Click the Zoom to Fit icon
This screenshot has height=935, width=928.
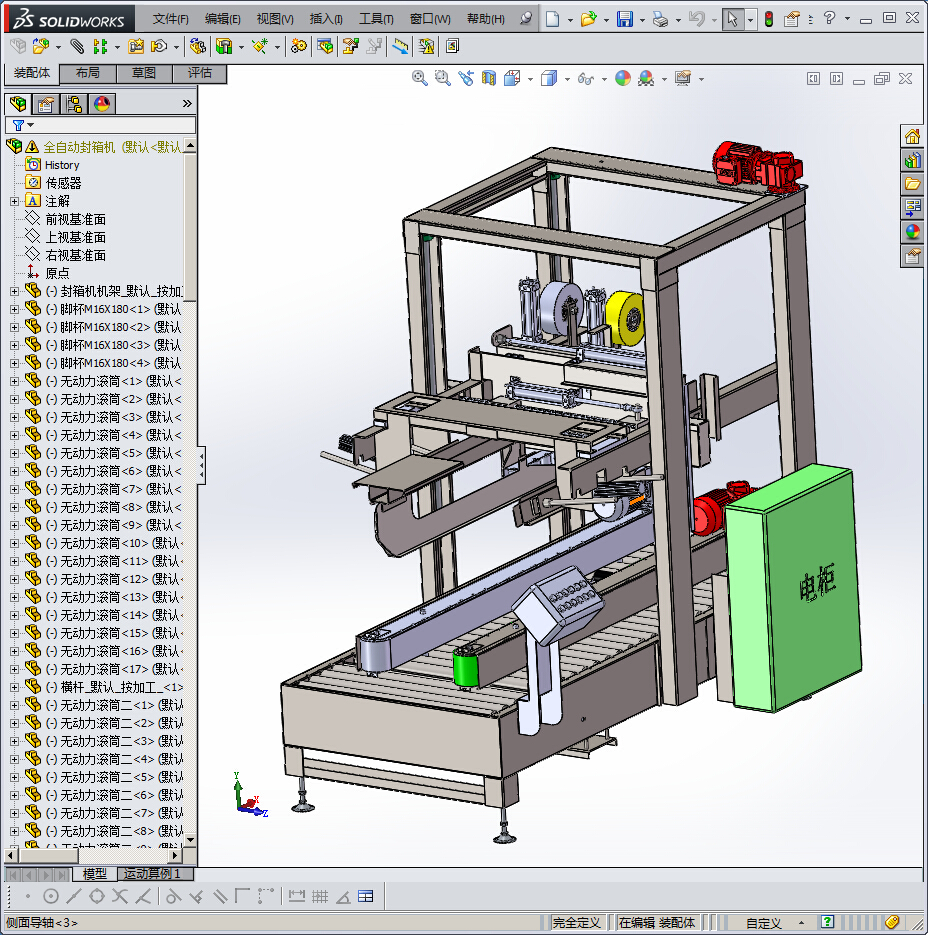click(x=421, y=79)
